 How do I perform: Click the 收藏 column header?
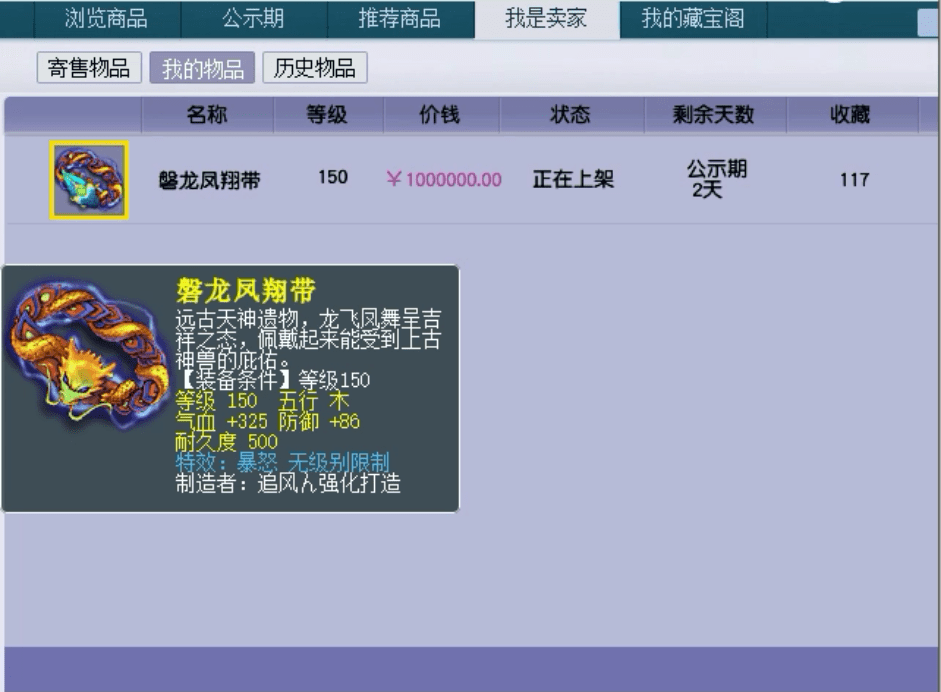pyautogui.click(x=850, y=115)
